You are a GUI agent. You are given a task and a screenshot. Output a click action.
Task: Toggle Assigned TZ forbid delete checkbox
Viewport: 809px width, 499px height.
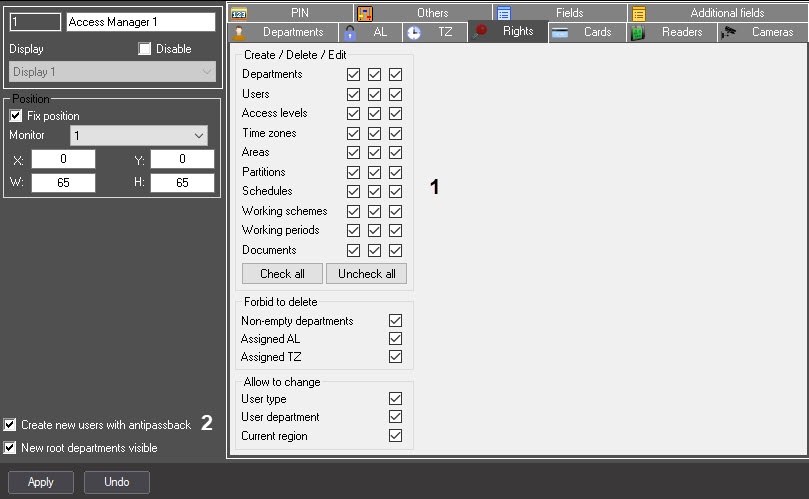[x=396, y=357]
